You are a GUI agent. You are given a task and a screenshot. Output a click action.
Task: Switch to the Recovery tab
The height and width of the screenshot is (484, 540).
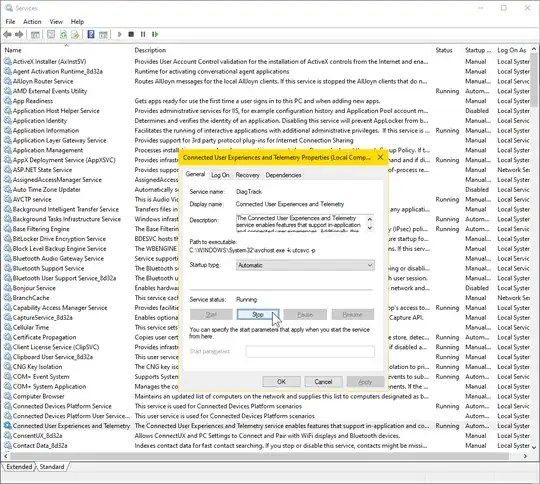(x=248, y=175)
